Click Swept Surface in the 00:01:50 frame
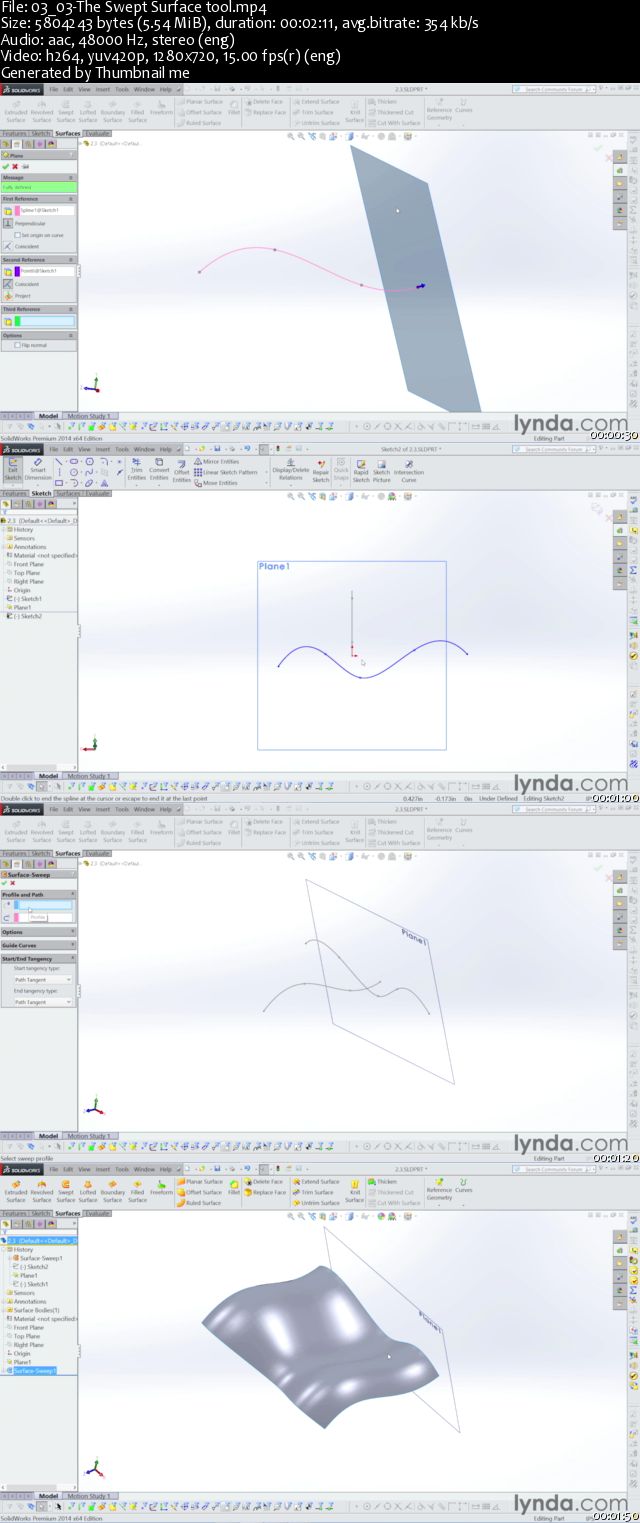The image size is (640, 1523). [66, 1190]
